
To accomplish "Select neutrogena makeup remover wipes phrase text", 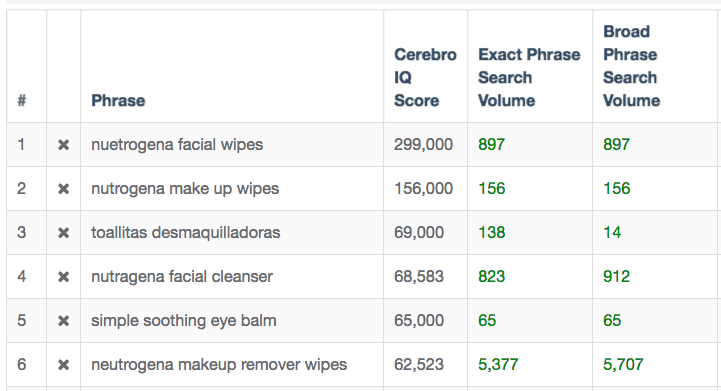I will click(219, 364).
